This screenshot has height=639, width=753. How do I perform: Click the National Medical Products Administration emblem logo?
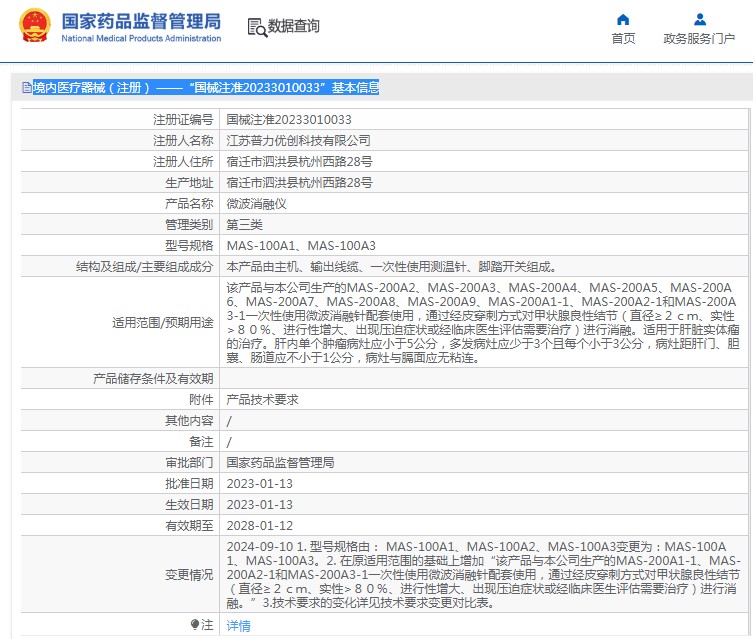32,26
